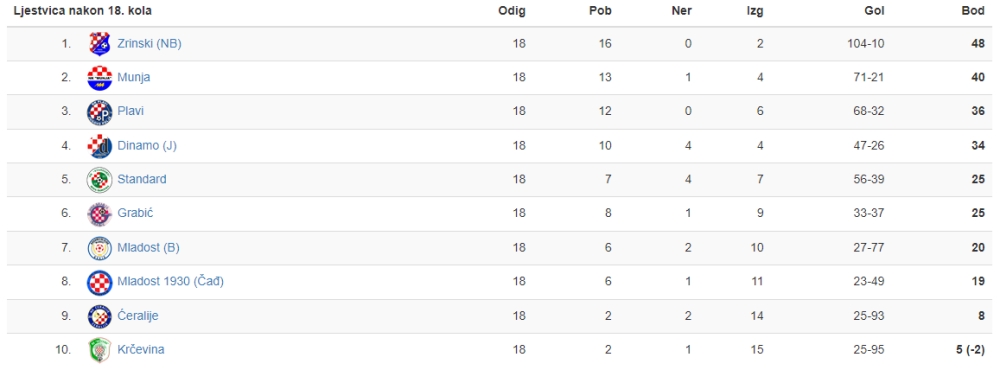Click the Bod column header
This screenshot has height=370, width=1000.
pos(973,11)
